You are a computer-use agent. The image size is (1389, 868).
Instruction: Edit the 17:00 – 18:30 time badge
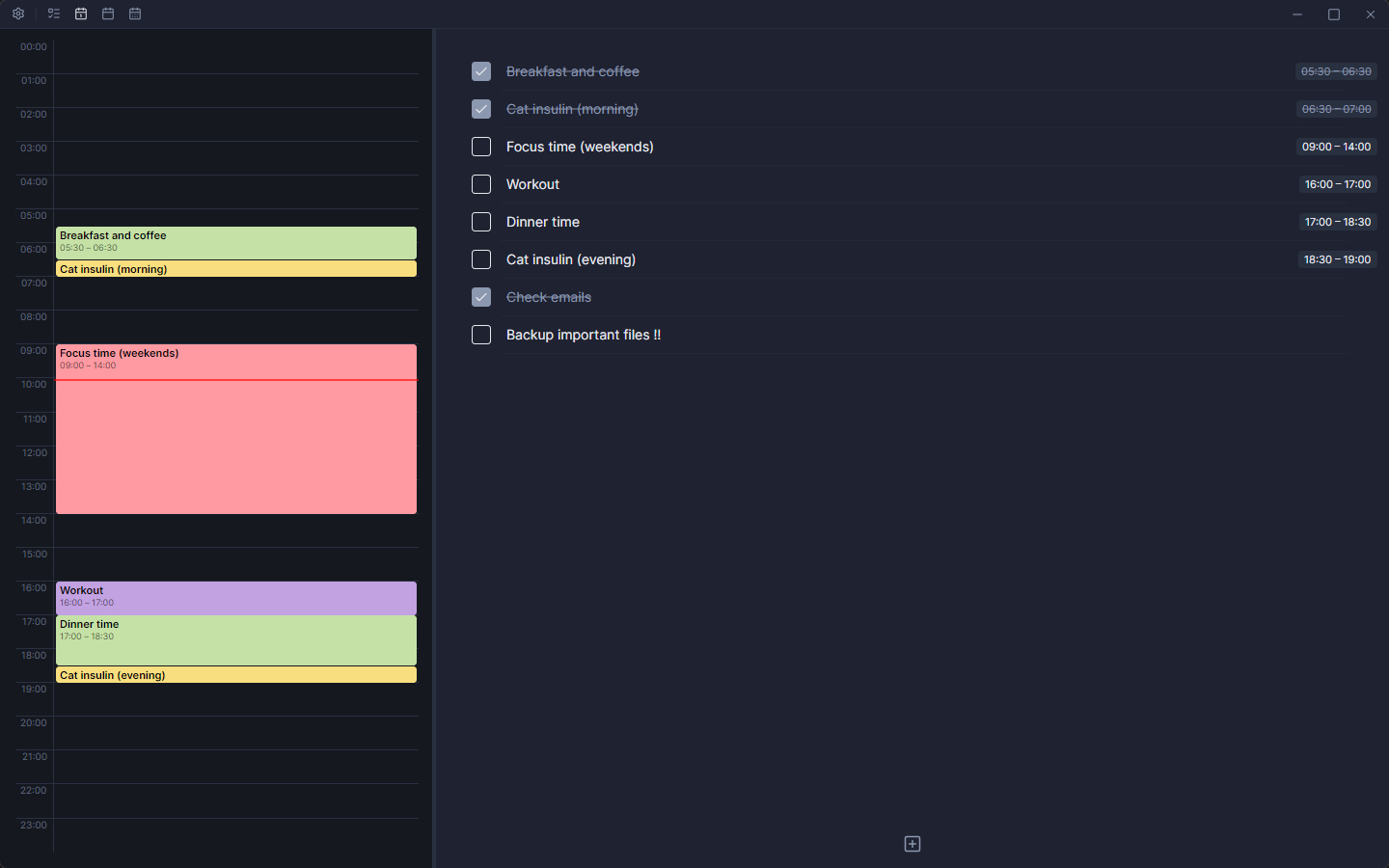click(x=1338, y=222)
